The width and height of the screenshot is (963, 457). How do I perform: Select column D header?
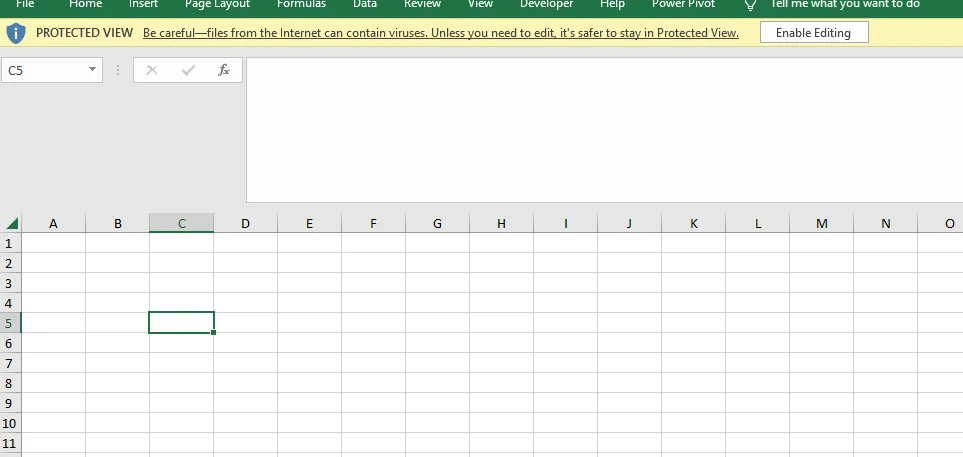click(x=245, y=224)
